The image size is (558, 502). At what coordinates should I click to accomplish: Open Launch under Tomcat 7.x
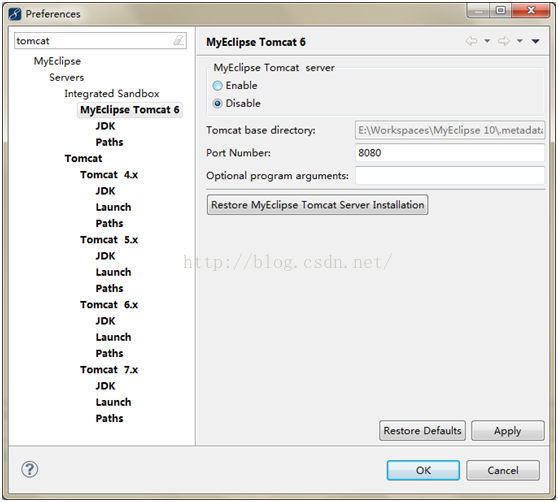click(113, 402)
